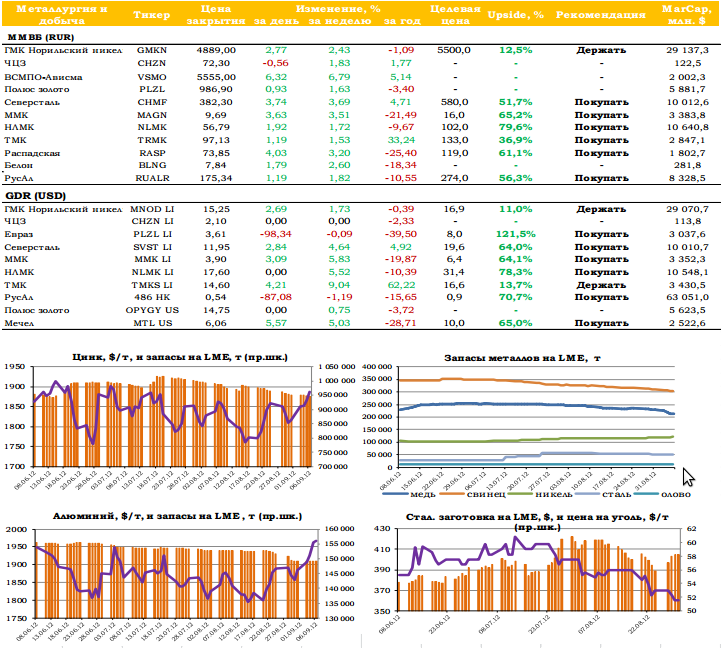Select 'Покупать' in the Мечел row

point(601,323)
